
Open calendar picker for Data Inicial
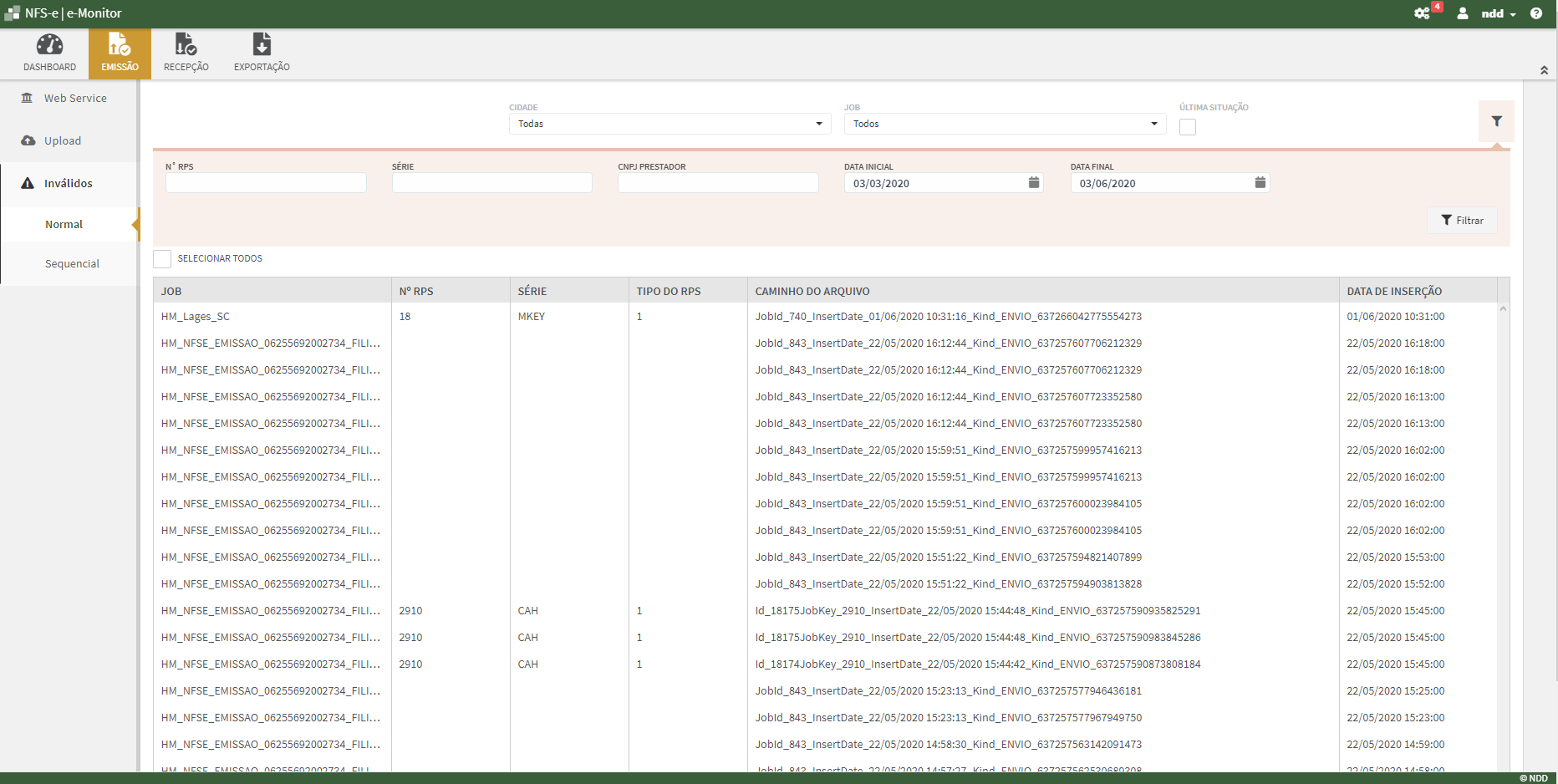tap(1034, 183)
